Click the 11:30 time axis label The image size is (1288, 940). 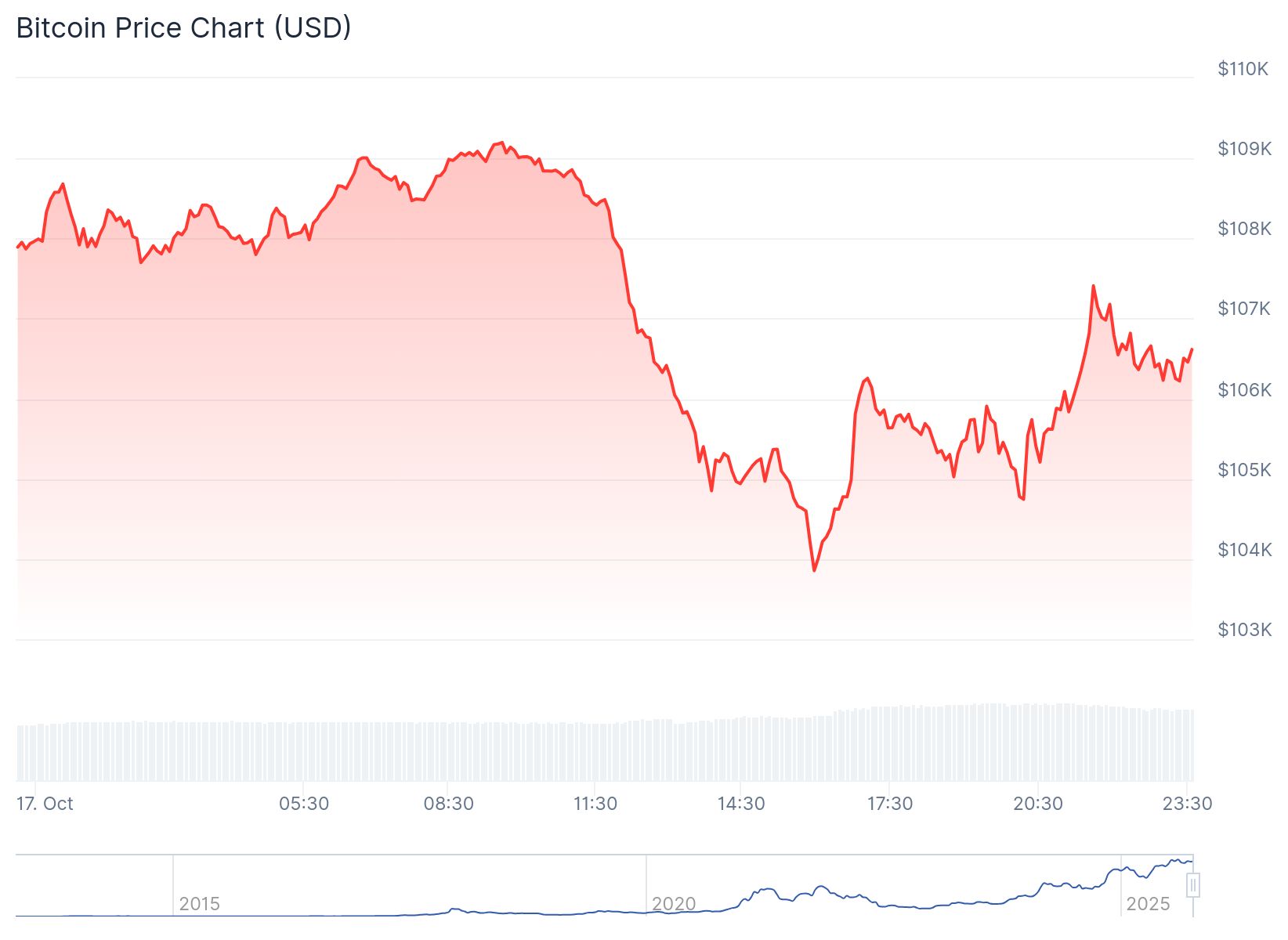point(595,804)
